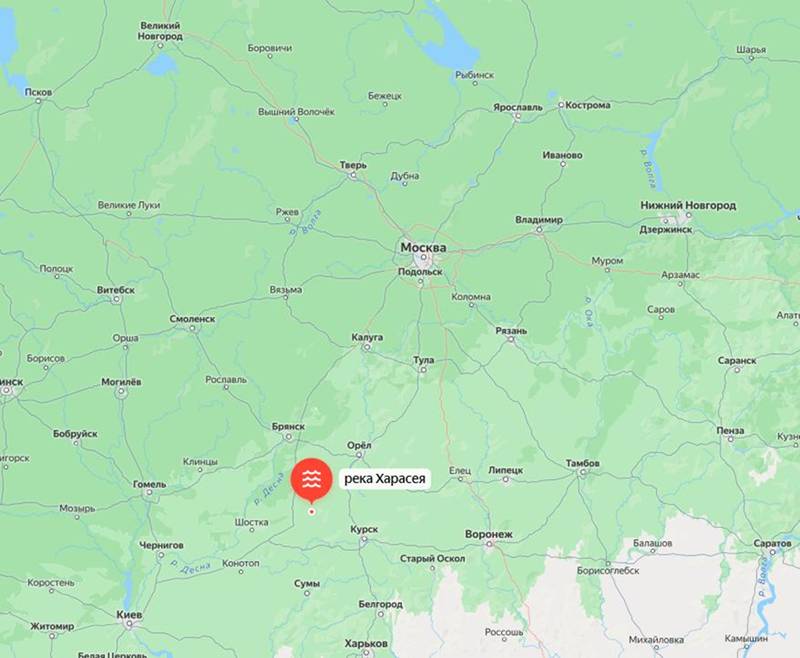Select the Тула city label
This screenshot has height=658, width=800.
(x=423, y=360)
